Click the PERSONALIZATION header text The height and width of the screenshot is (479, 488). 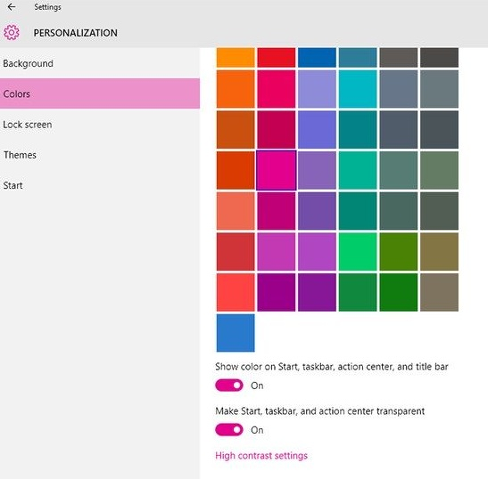[75, 33]
